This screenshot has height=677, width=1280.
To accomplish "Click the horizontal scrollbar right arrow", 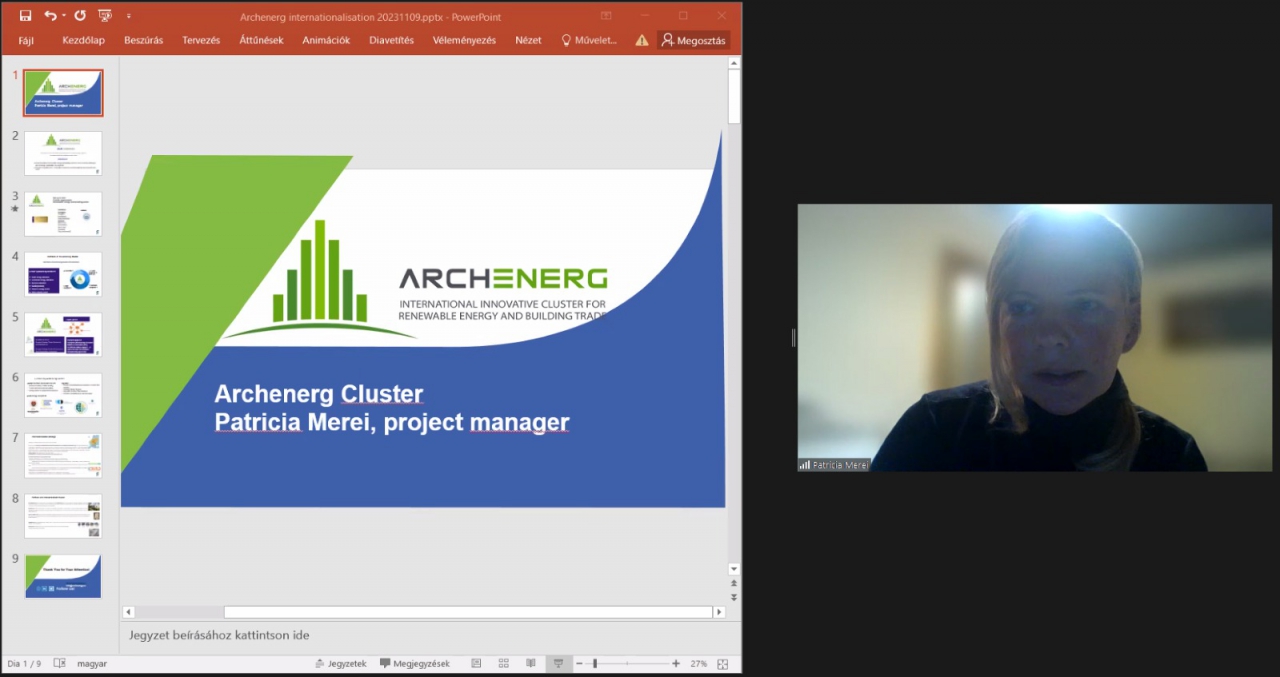I will tap(718, 612).
